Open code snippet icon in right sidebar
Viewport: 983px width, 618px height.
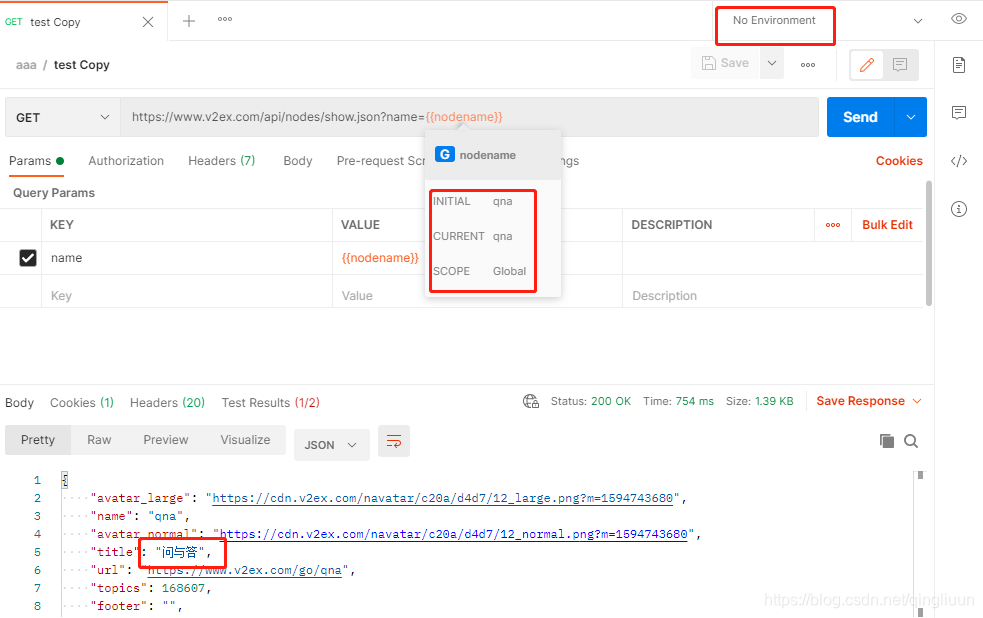pos(959,161)
